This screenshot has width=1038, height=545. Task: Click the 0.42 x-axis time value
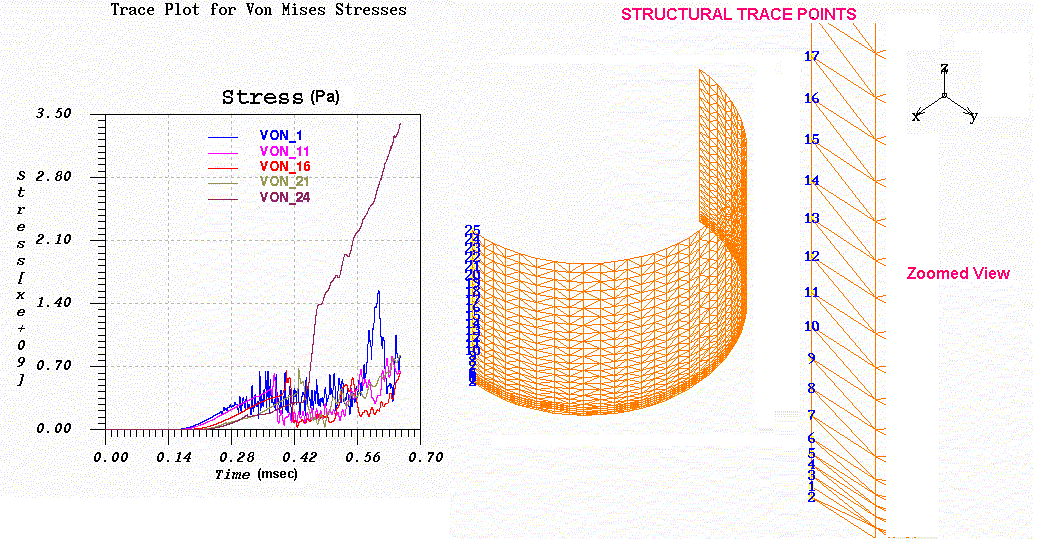point(300,458)
